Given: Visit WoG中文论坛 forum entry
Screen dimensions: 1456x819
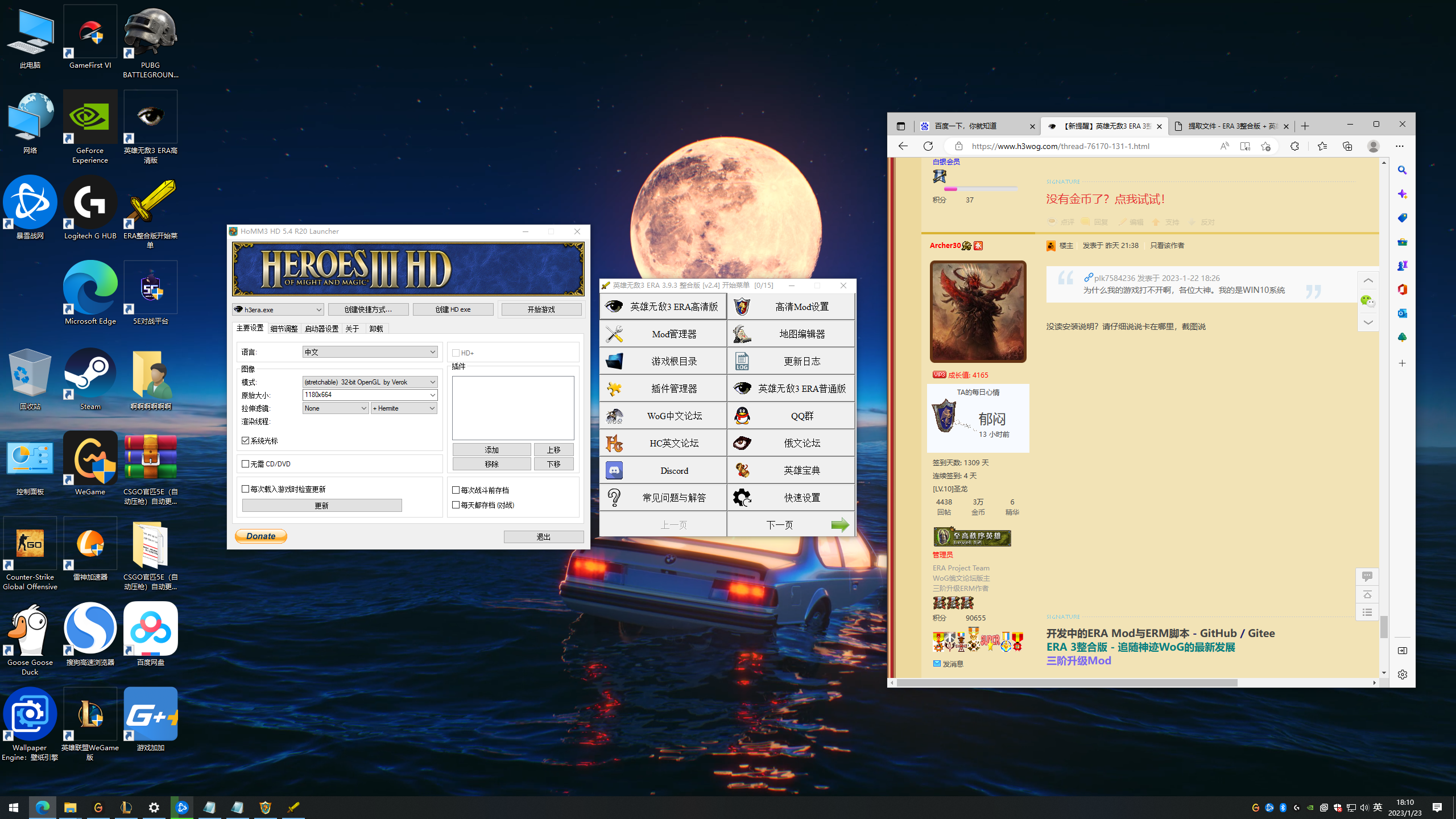Looking at the screenshot, I should (x=663, y=416).
